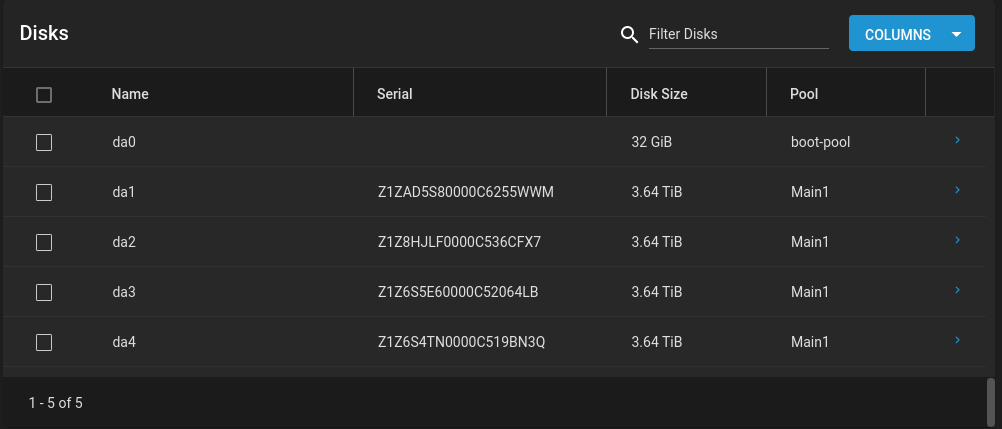The height and width of the screenshot is (429, 1002).
Task: Open the da4 row chevron arrow
Action: pyautogui.click(x=957, y=339)
